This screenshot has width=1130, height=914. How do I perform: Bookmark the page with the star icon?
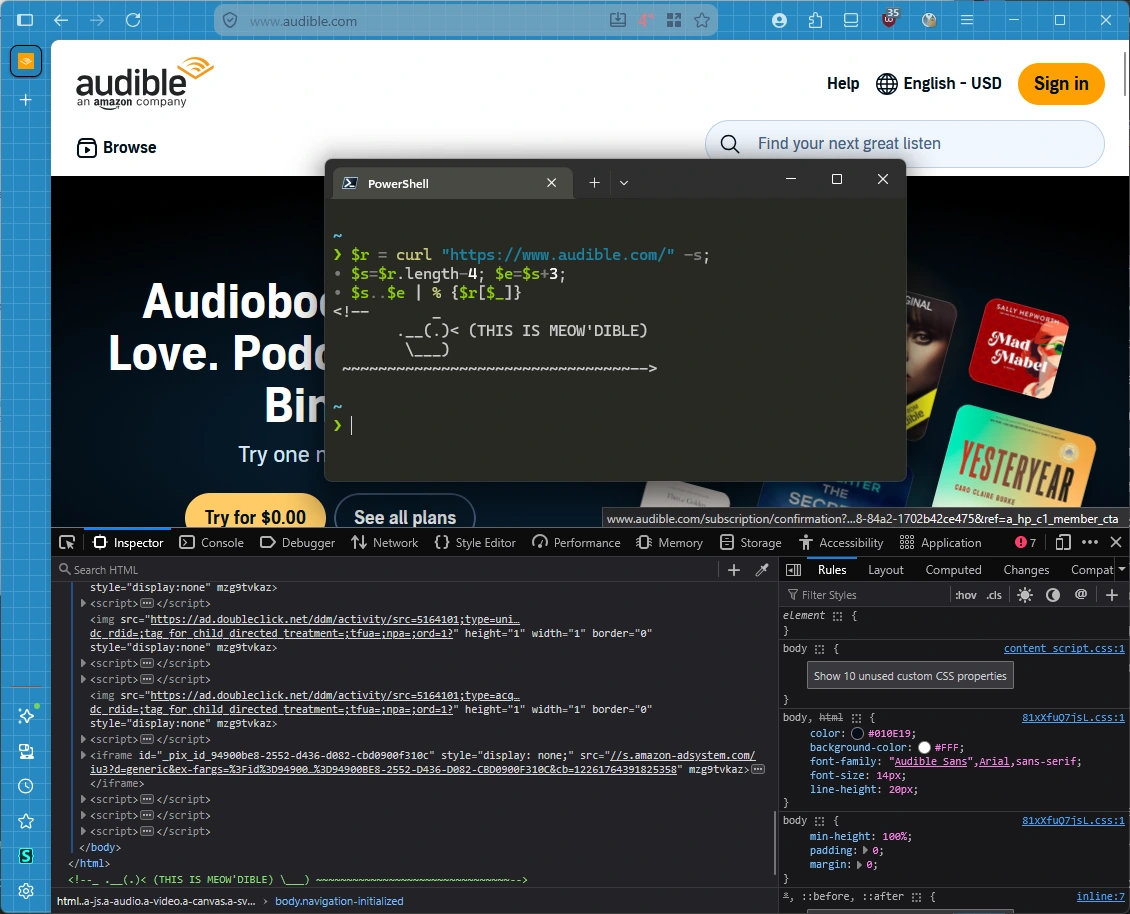click(x=702, y=20)
